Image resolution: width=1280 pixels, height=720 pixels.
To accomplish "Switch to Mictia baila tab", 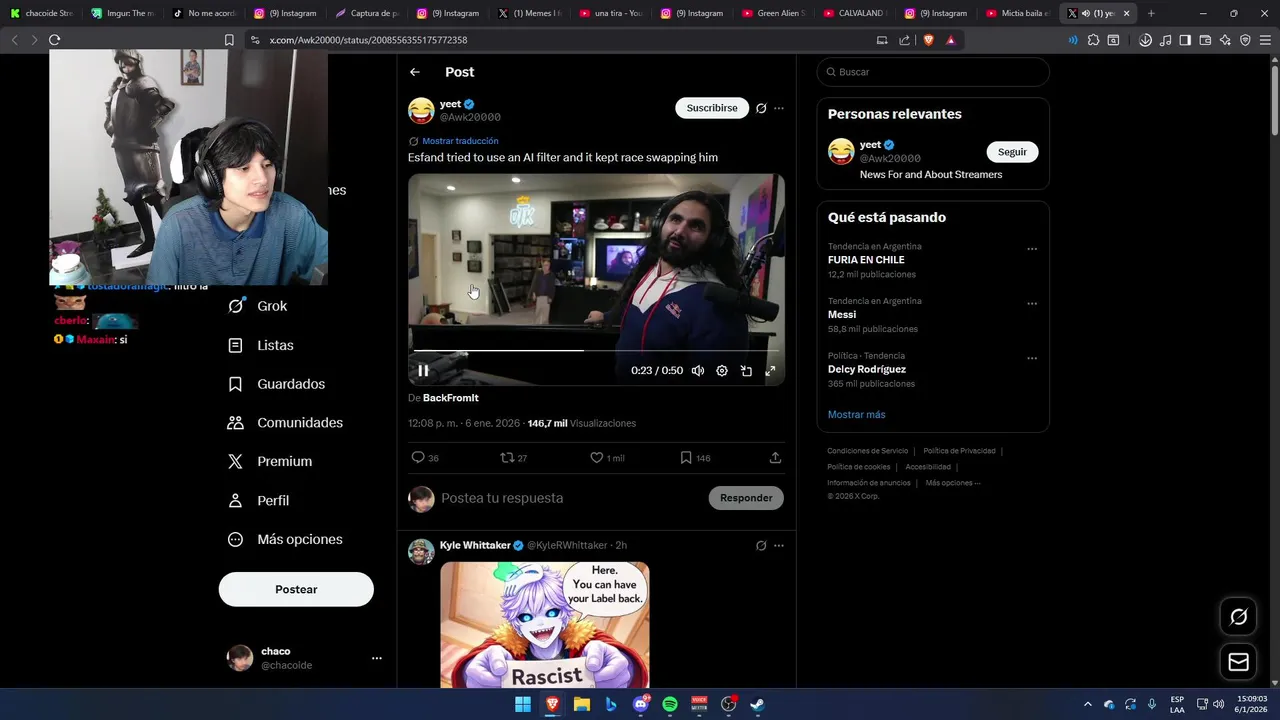I will point(1016,13).
